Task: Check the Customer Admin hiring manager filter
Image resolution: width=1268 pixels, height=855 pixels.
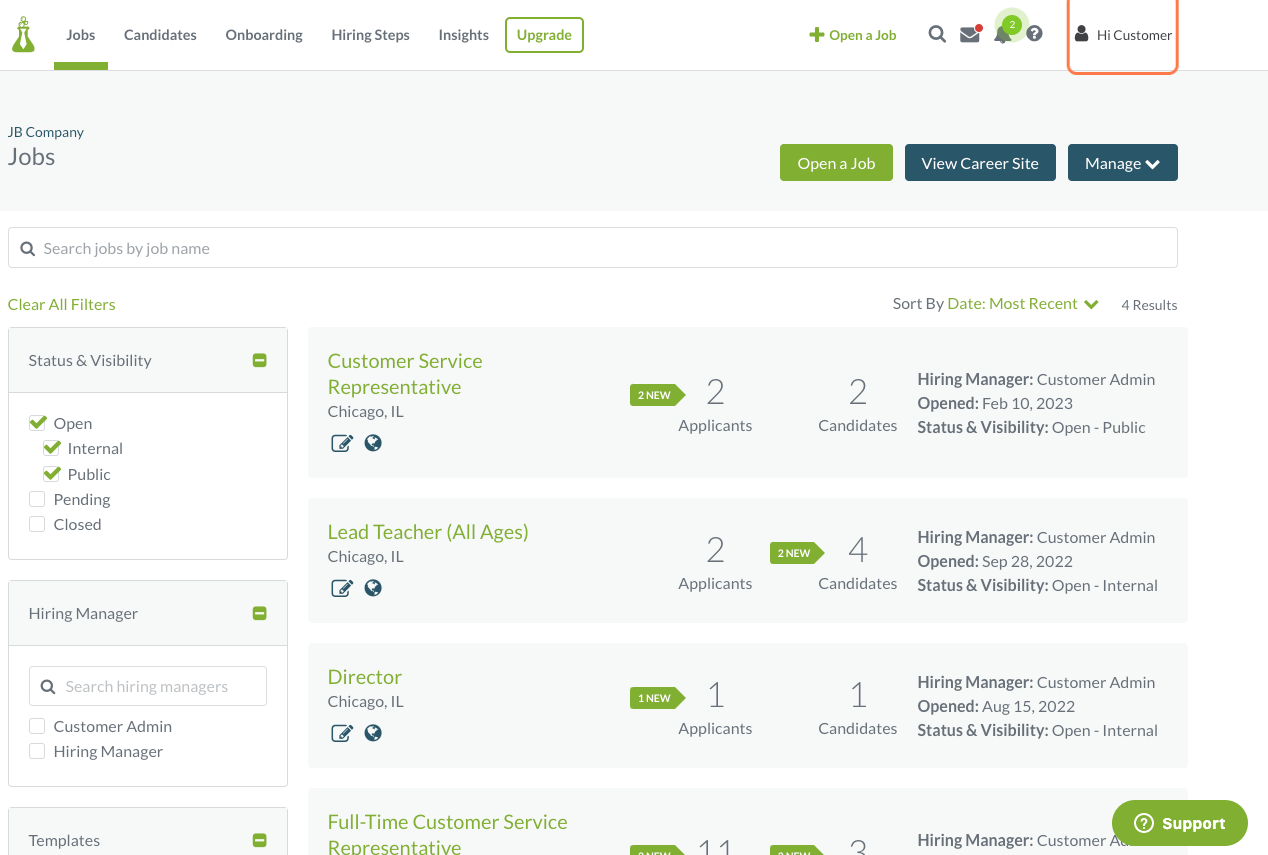Action: pos(37,726)
